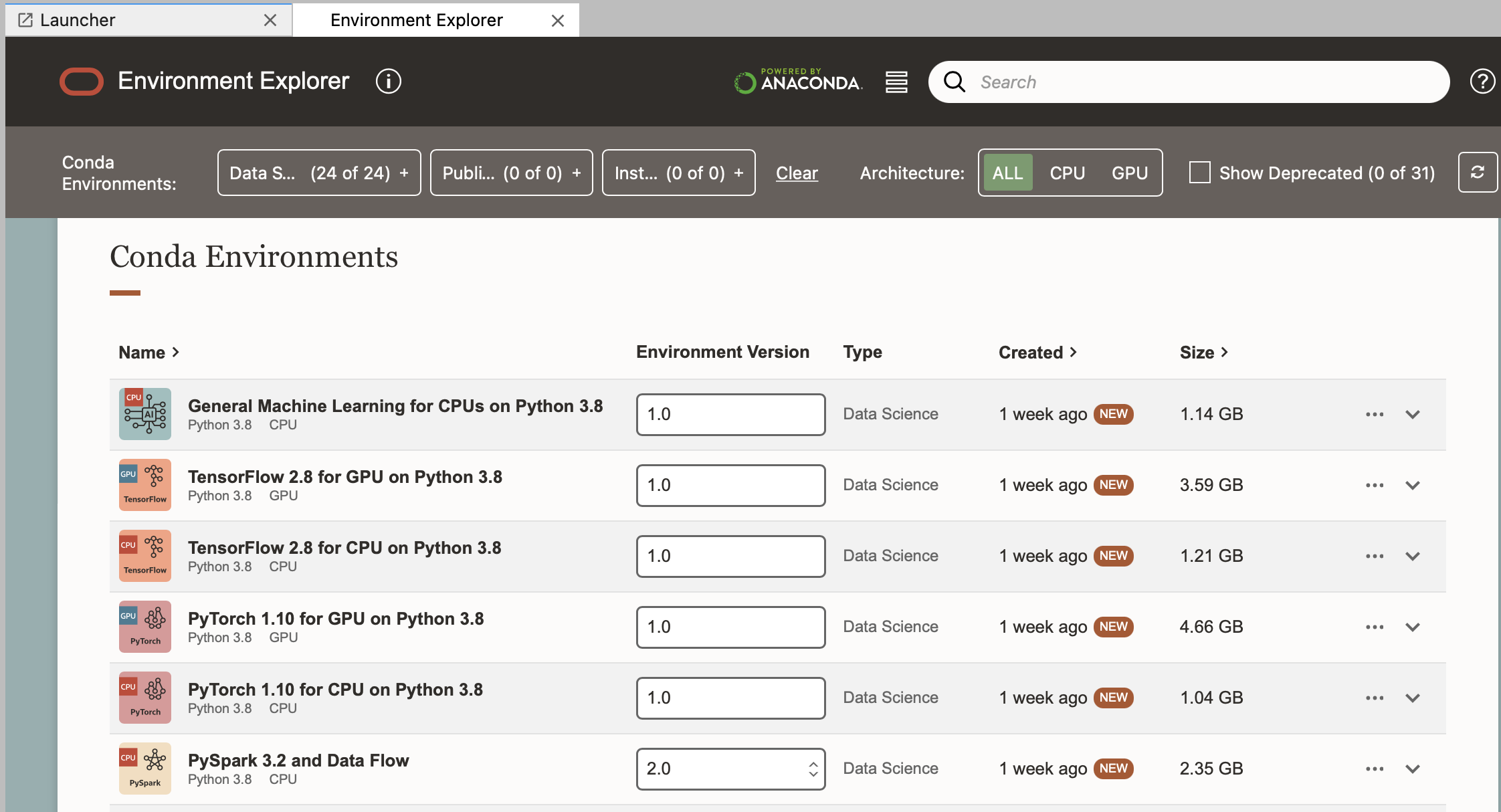Expand the PyTorch 1.10 for CPU row
Screen dimensions: 1501x812
(1413, 698)
